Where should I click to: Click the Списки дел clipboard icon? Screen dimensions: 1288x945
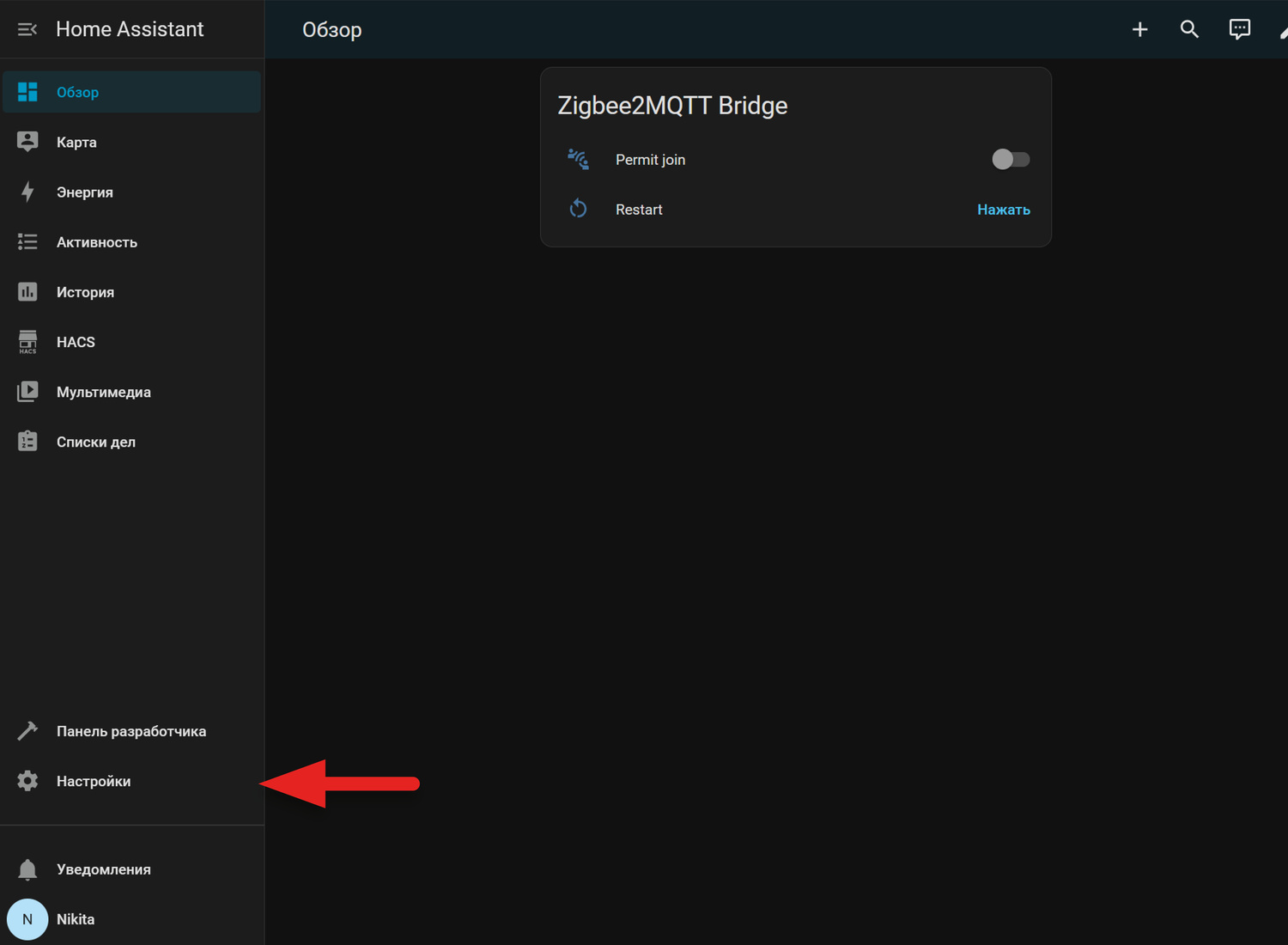pos(27,442)
